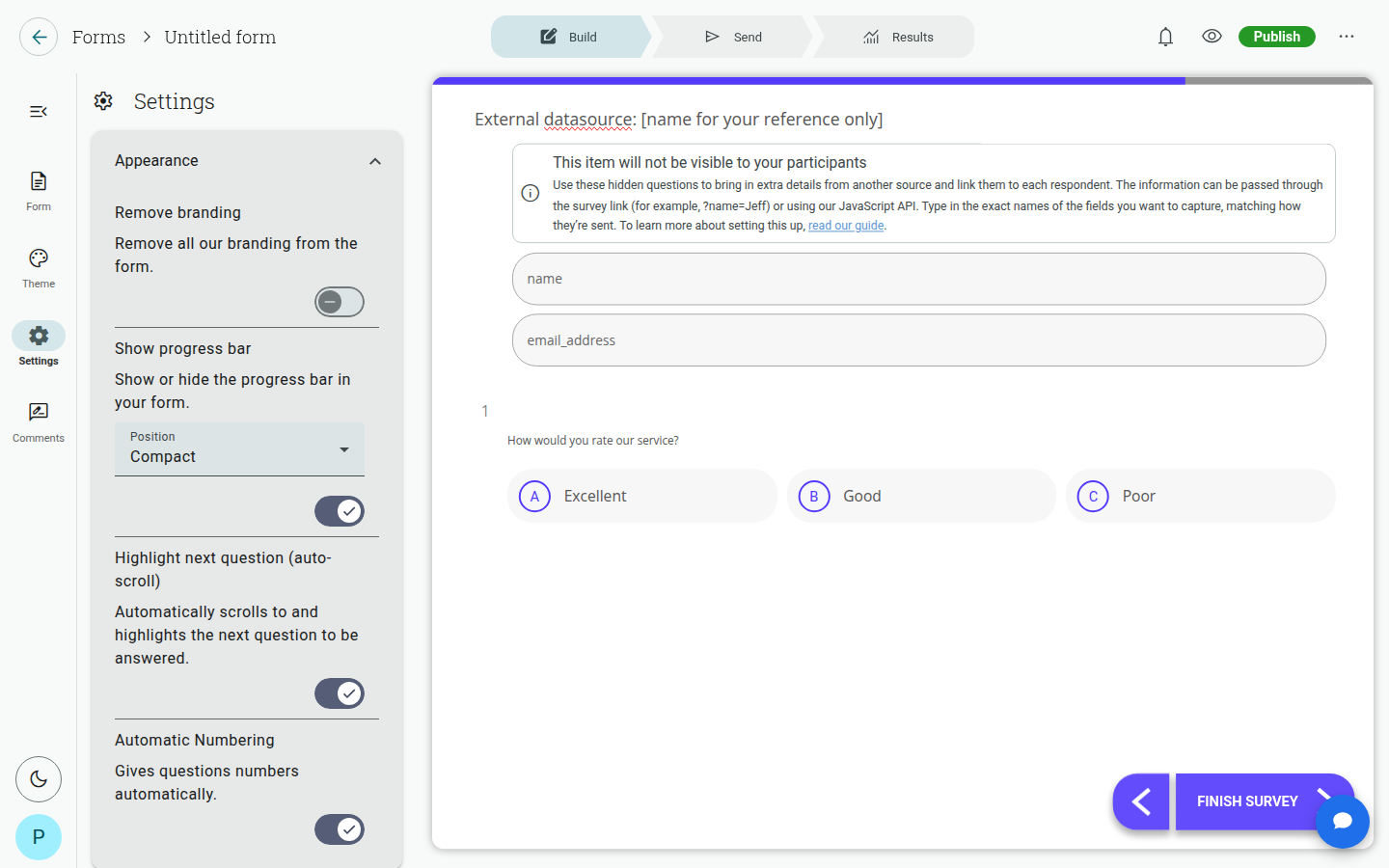Click question text about rating service
Image resolution: width=1389 pixels, height=868 pixels.
pyautogui.click(x=593, y=441)
